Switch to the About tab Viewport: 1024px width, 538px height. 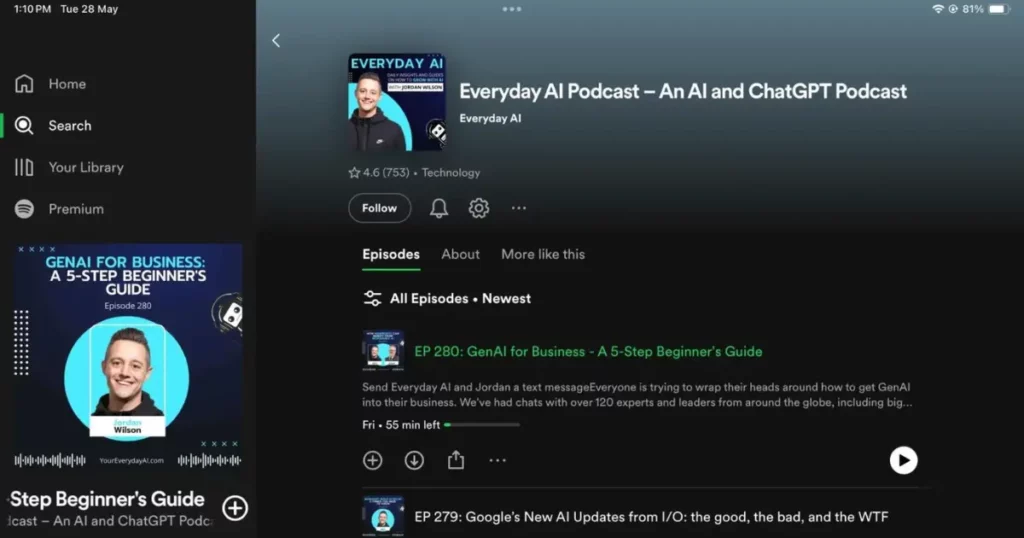[x=460, y=255]
